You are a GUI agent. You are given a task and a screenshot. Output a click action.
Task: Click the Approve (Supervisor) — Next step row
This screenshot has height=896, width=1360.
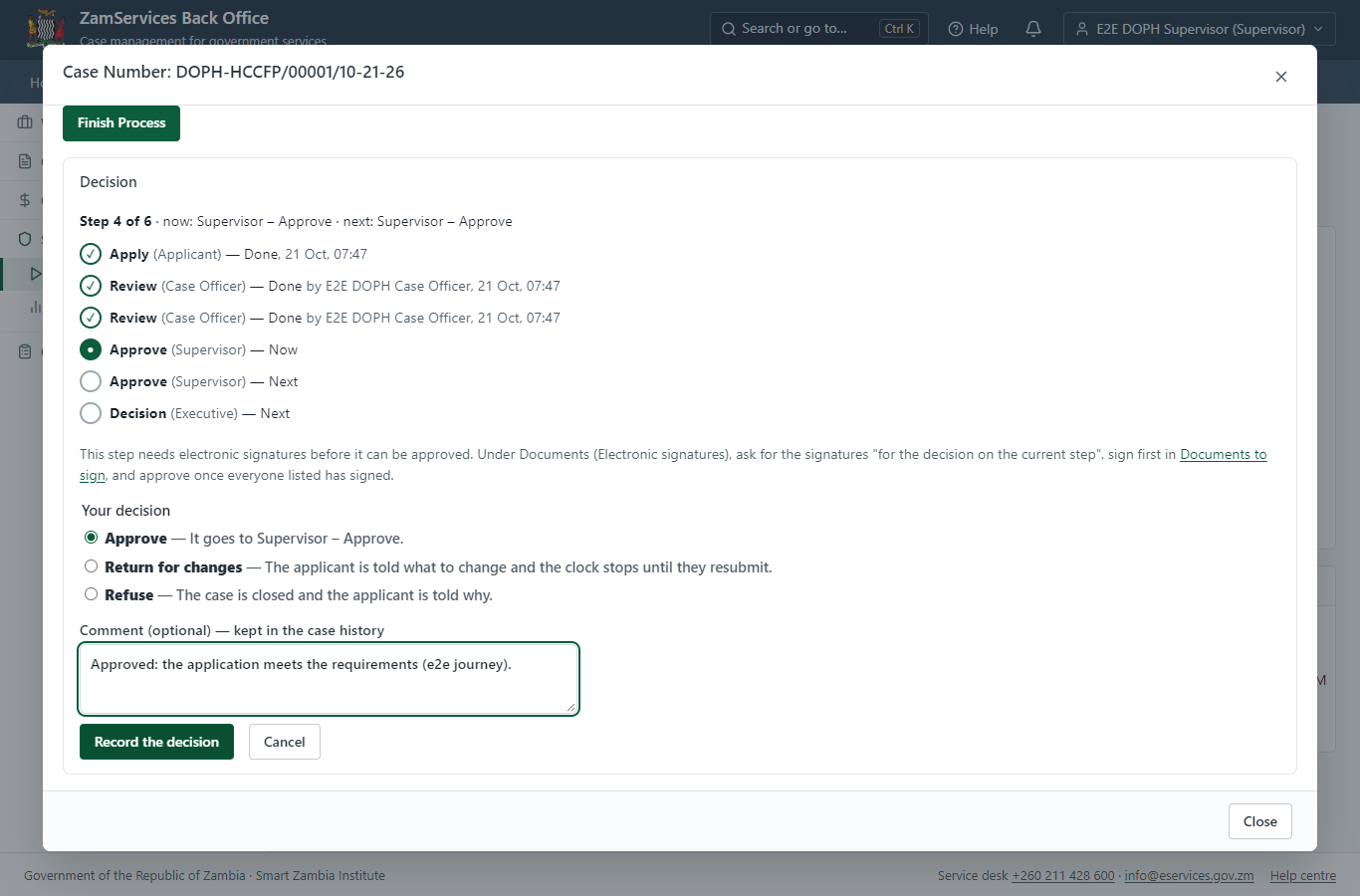[x=189, y=381]
